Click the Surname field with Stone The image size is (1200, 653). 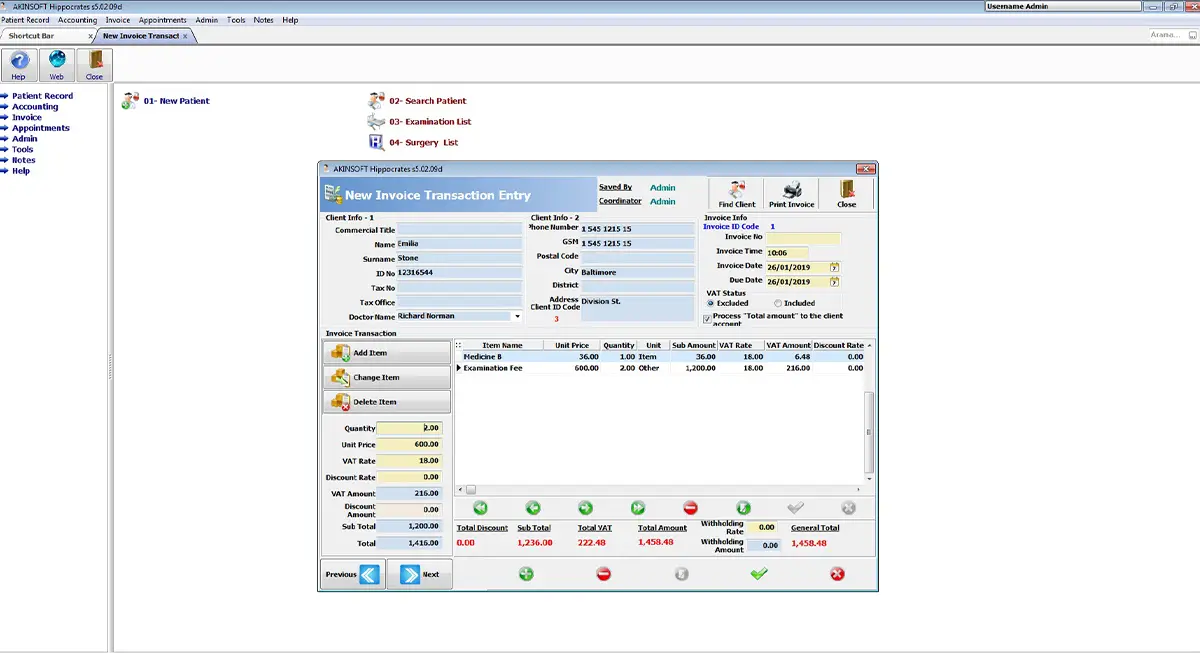[x=459, y=258]
